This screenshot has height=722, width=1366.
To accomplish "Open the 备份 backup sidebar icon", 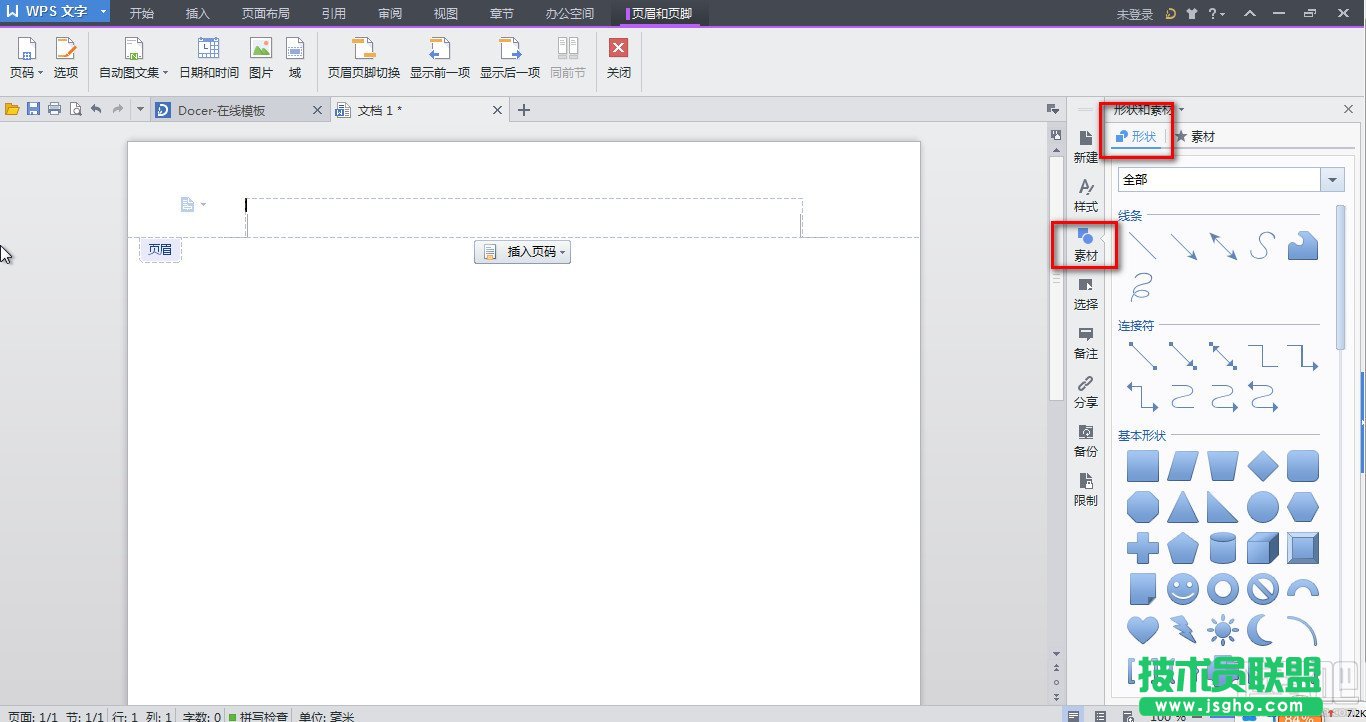I will click(x=1085, y=440).
